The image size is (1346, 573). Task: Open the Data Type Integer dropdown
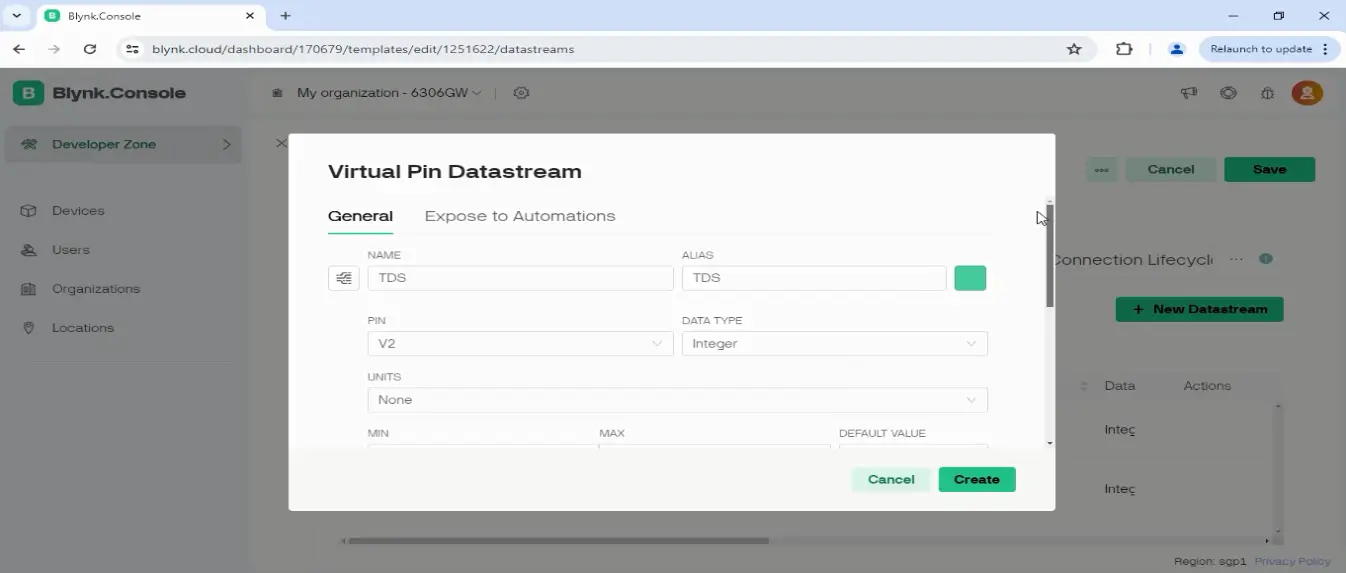835,344
